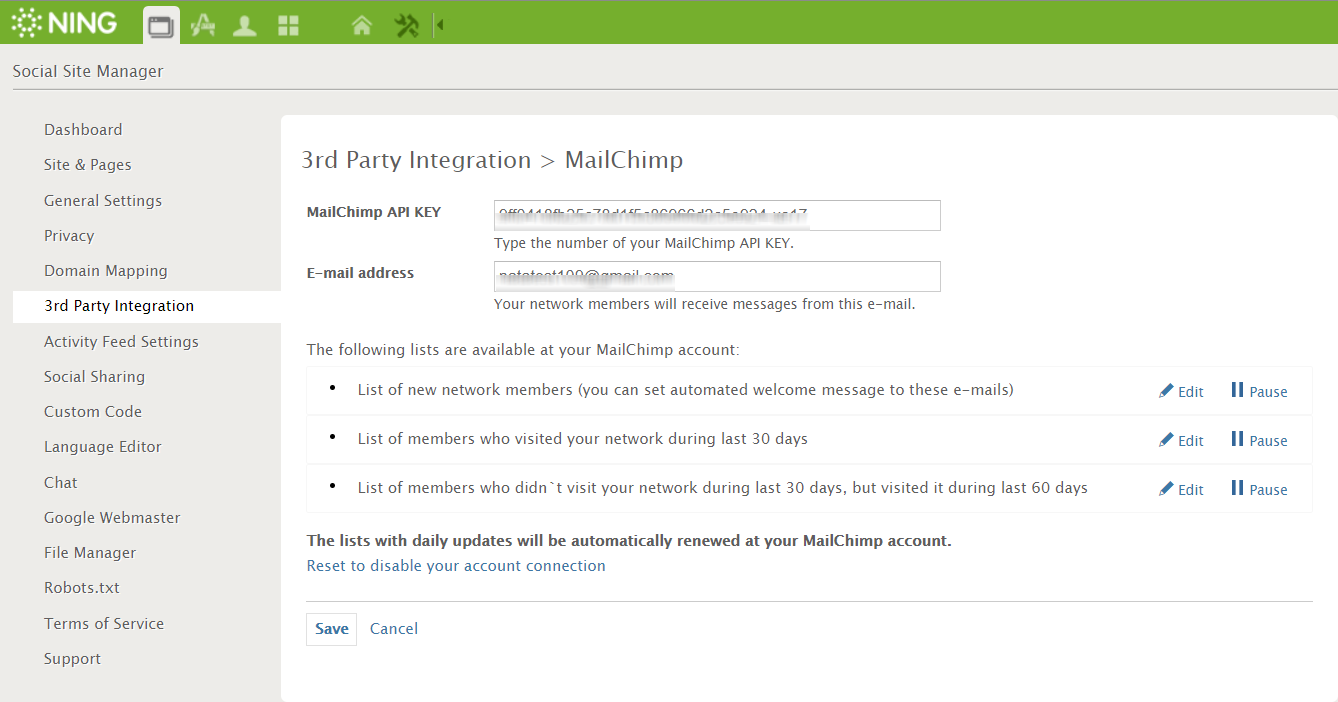Open Domain Mapping
Viewport: 1338px width, 702px height.
(106, 271)
